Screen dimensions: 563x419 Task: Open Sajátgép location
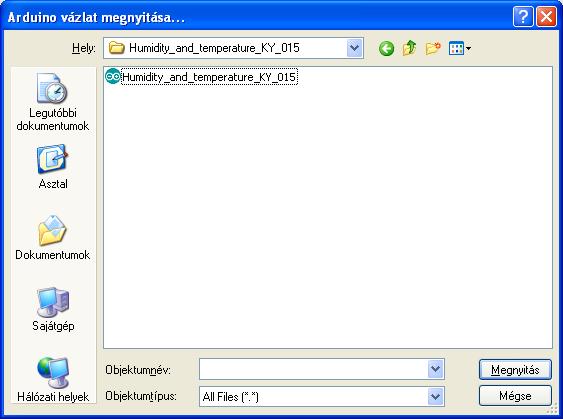pos(53,309)
